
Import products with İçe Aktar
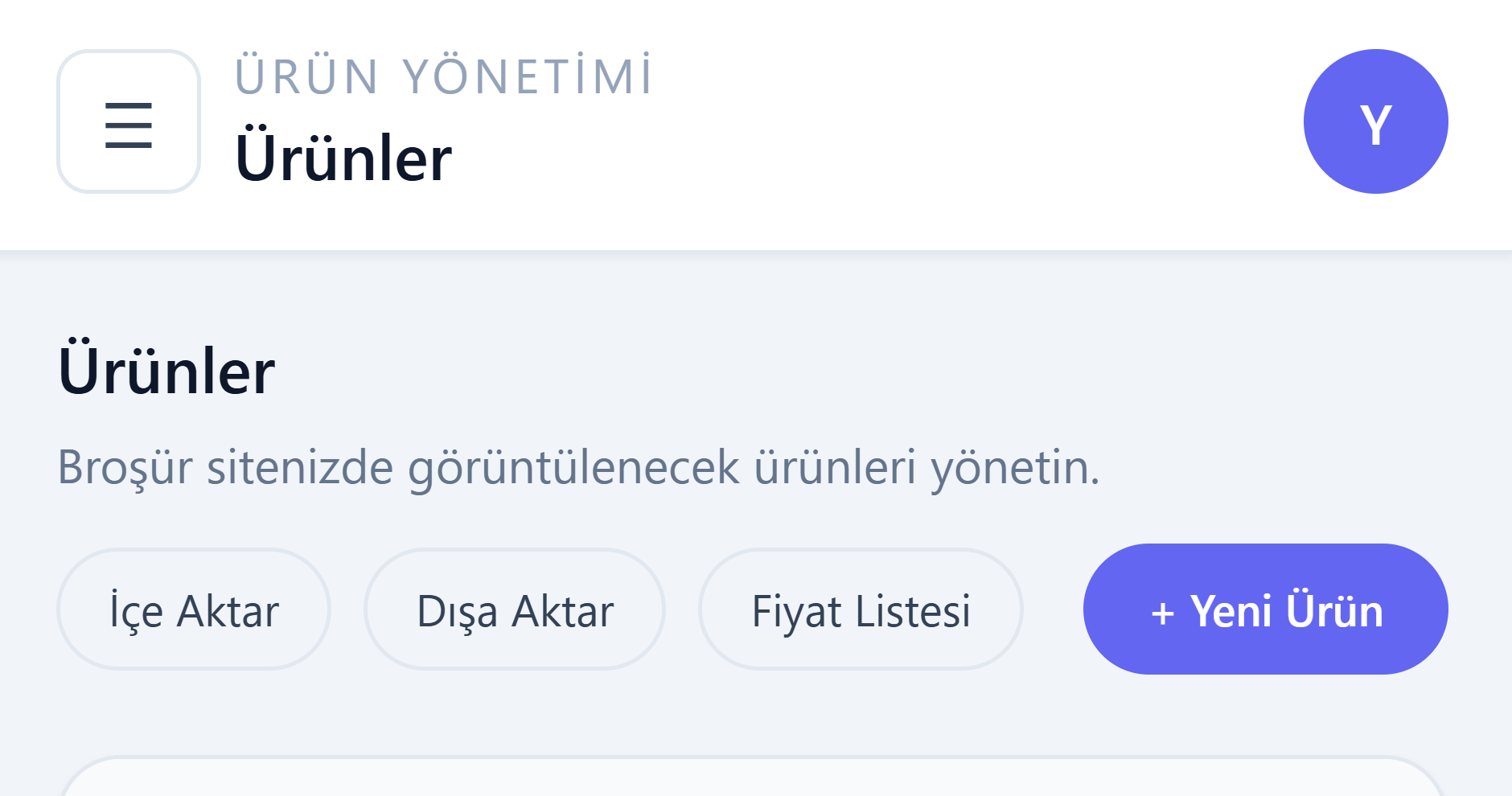pyautogui.click(x=194, y=609)
